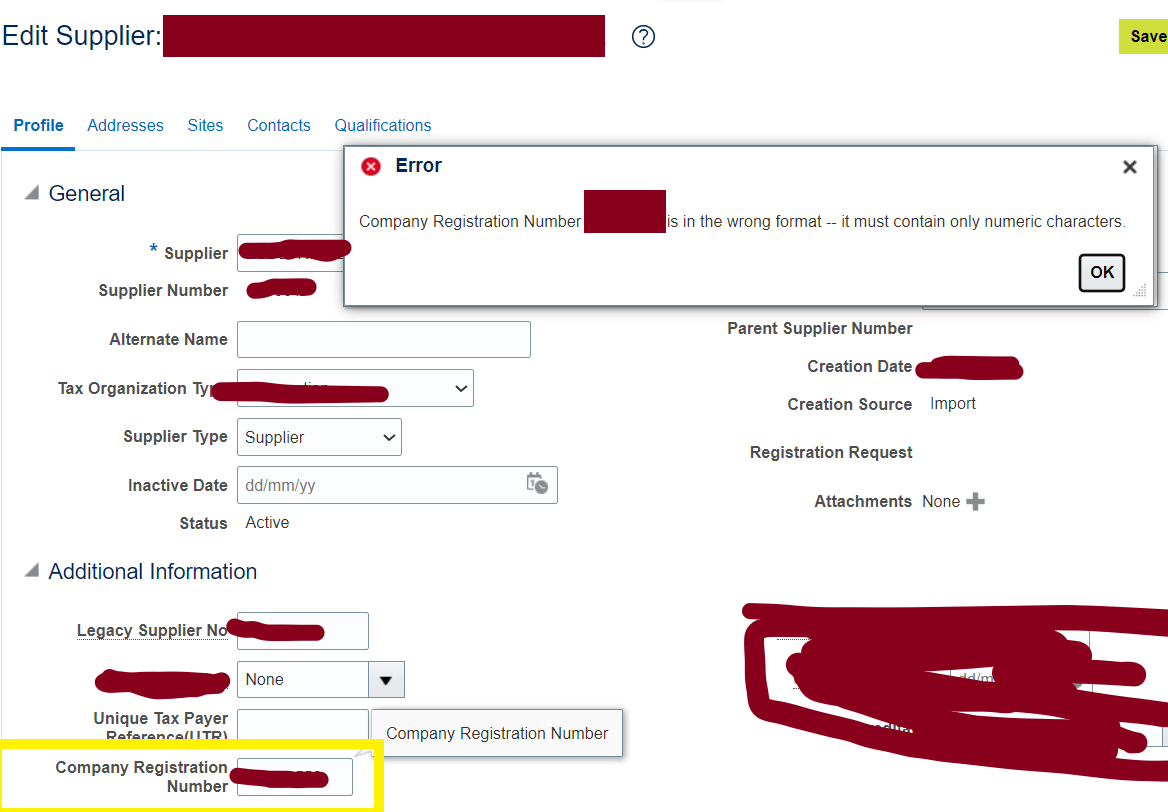Open the Supplier Type dropdown arrow
The height and width of the screenshot is (812, 1168).
(x=390, y=437)
